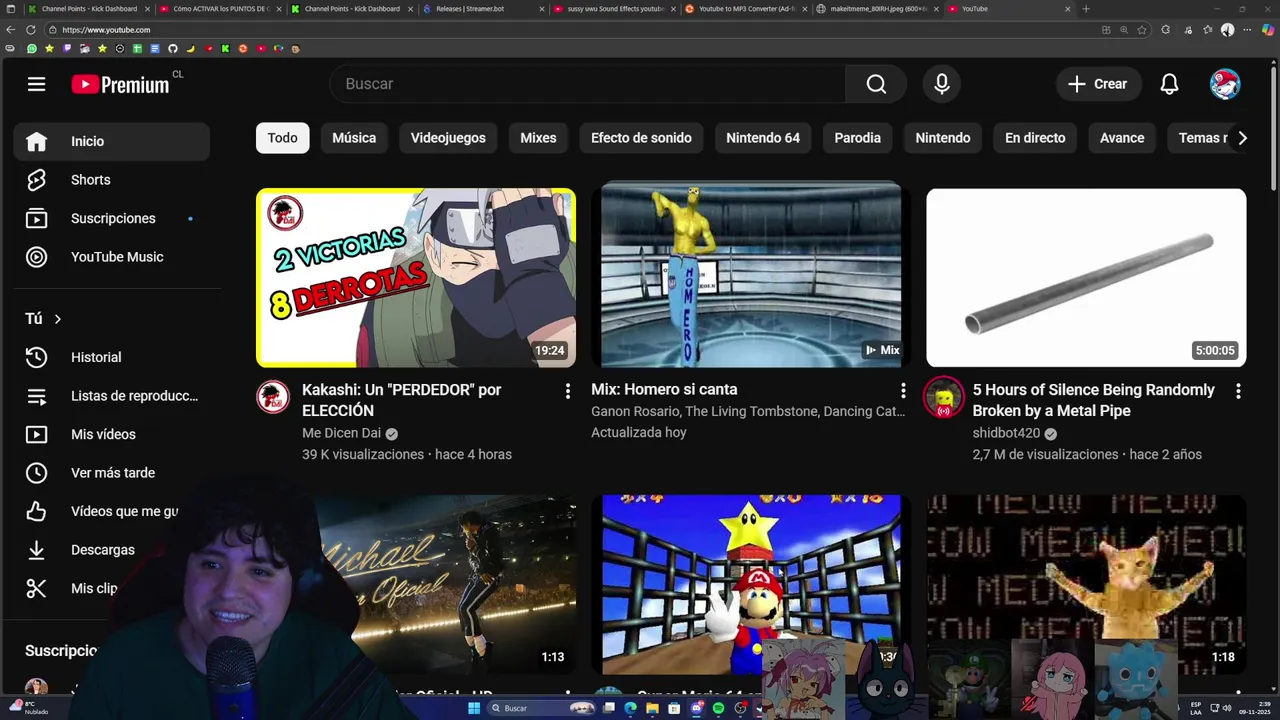1280x720 pixels.
Task: Select the Avance filter chip
Action: [1122, 138]
